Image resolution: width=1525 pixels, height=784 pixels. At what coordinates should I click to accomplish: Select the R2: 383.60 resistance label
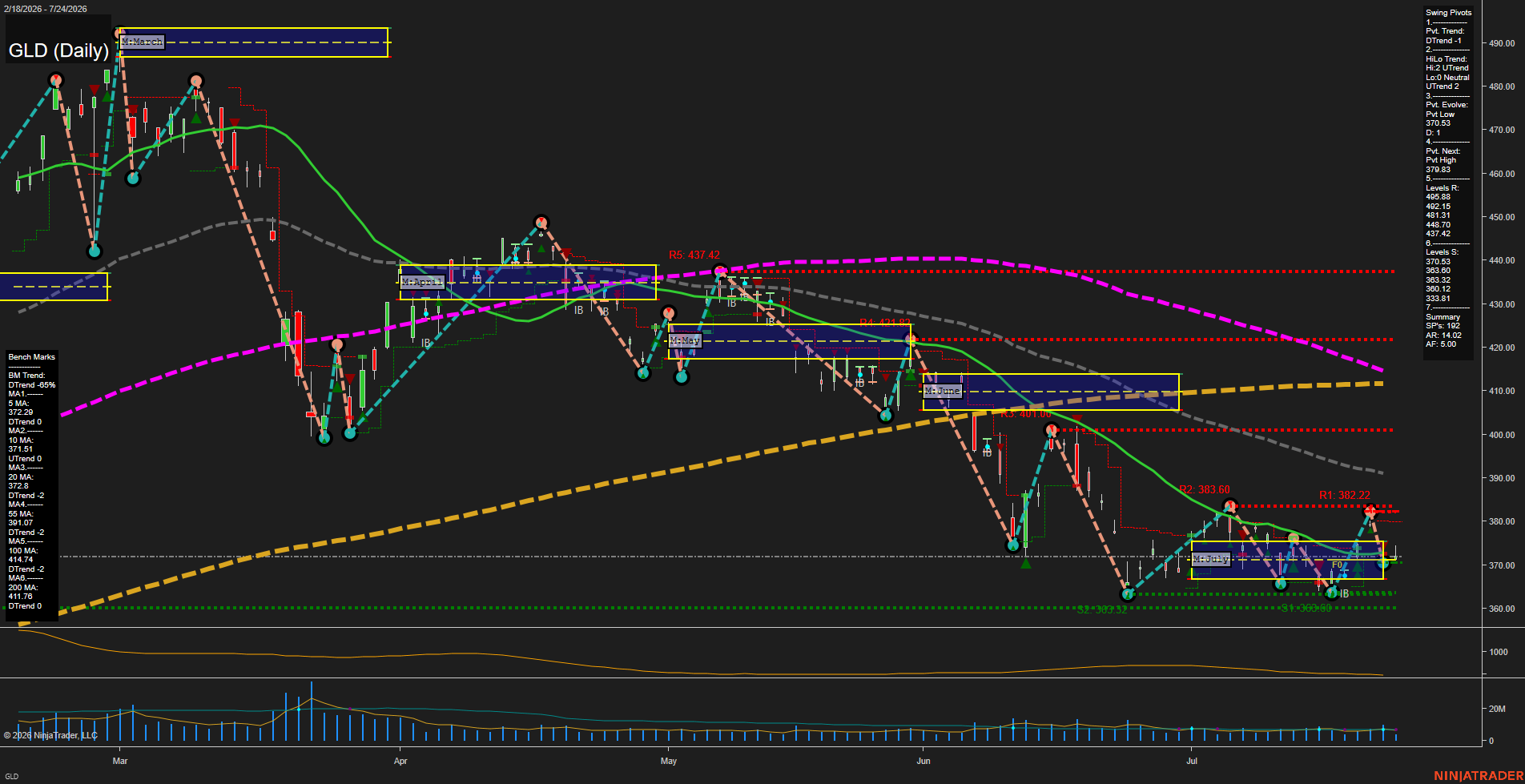coord(1205,489)
